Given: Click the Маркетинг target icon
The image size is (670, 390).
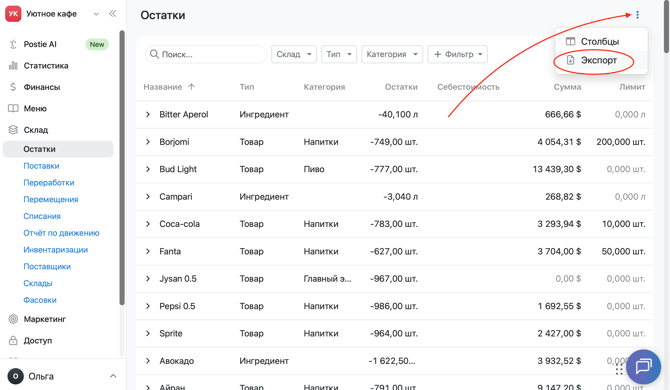Looking at the screenshot, I should (13, 319).
